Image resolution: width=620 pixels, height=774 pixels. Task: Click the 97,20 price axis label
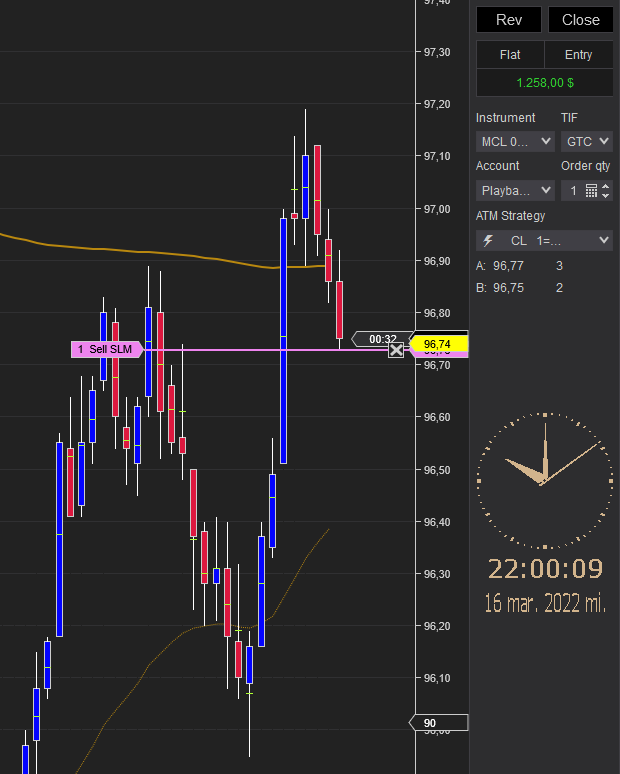(437, 104)
